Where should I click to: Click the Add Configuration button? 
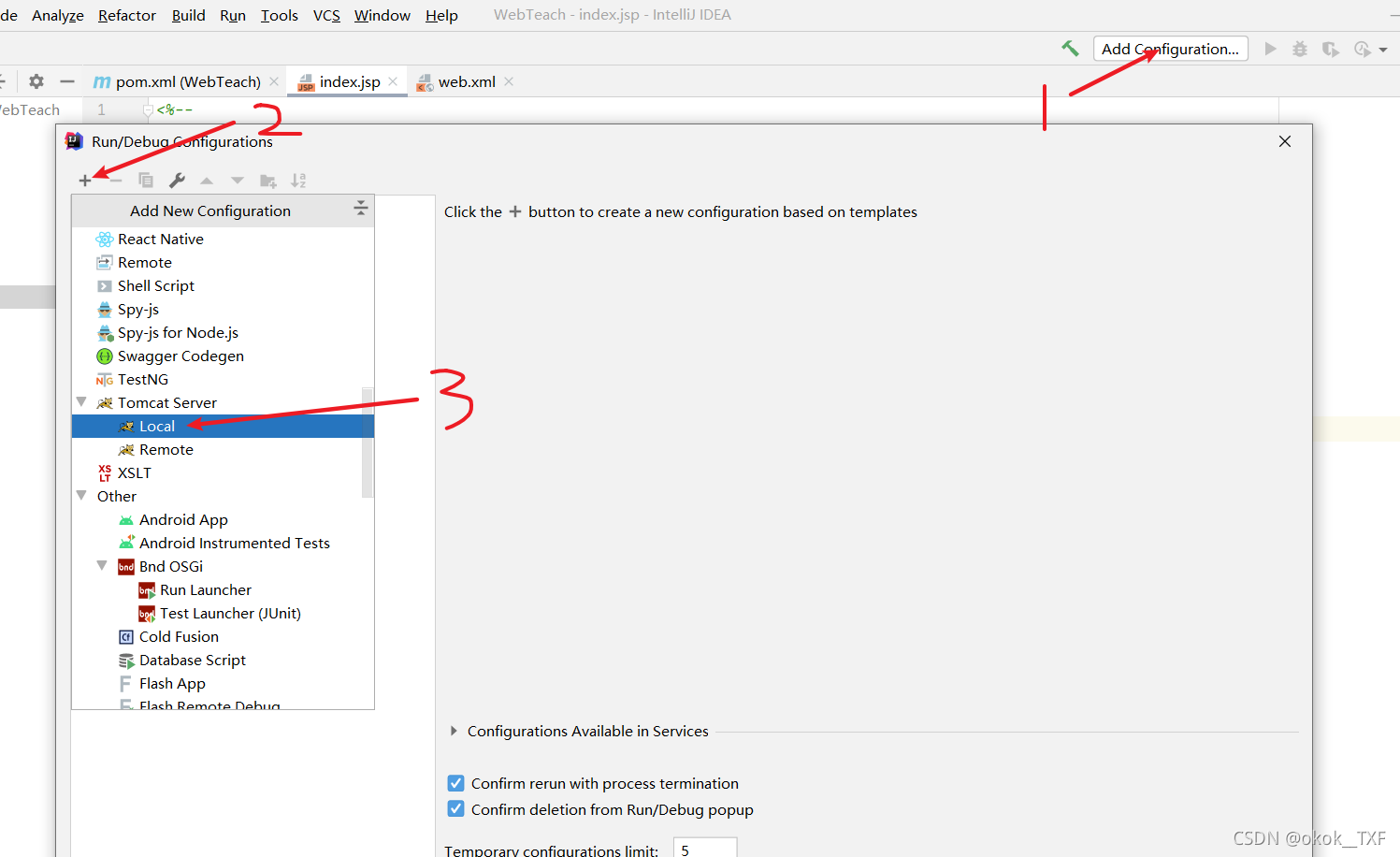(x=1170, y=49)
